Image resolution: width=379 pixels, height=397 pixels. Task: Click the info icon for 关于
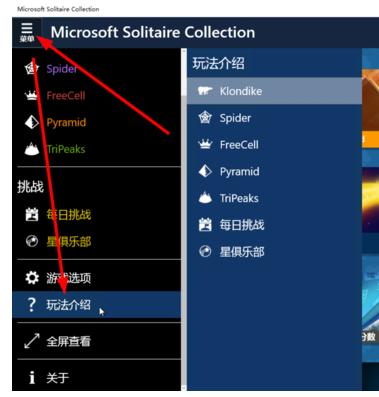32,377
